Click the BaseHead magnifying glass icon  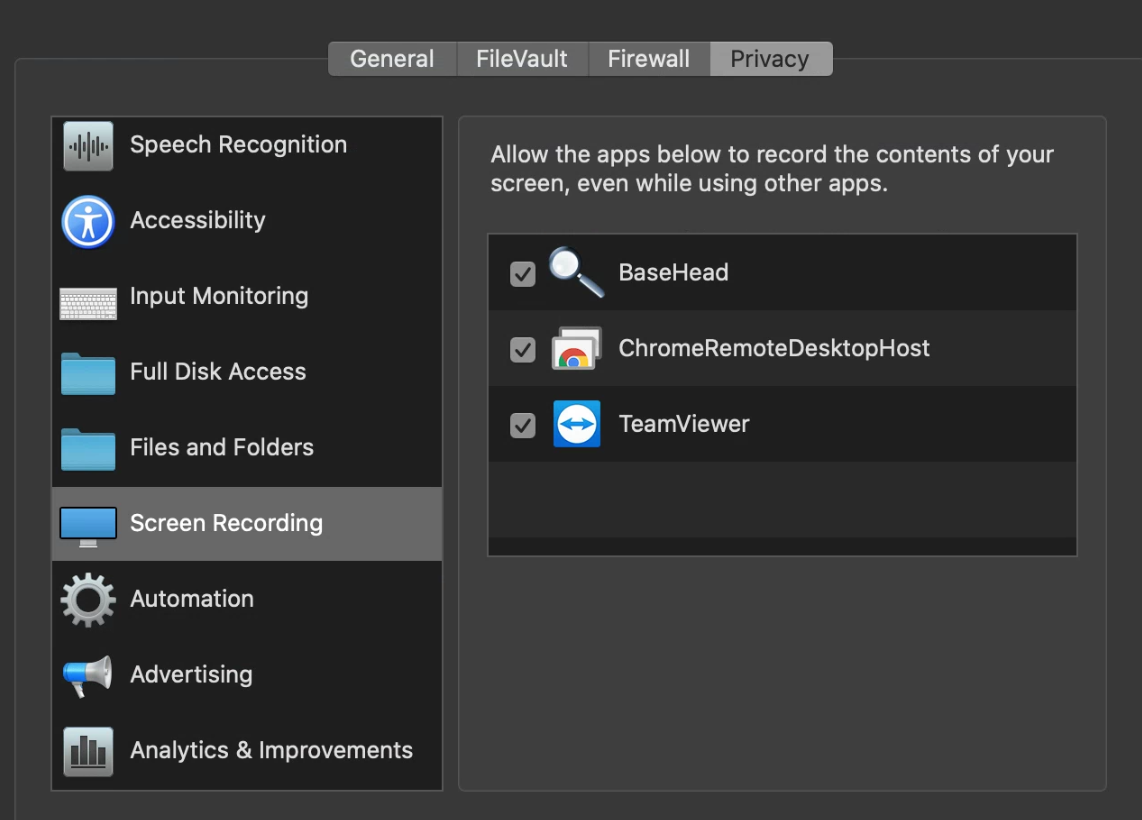click(x=576, y=272)
